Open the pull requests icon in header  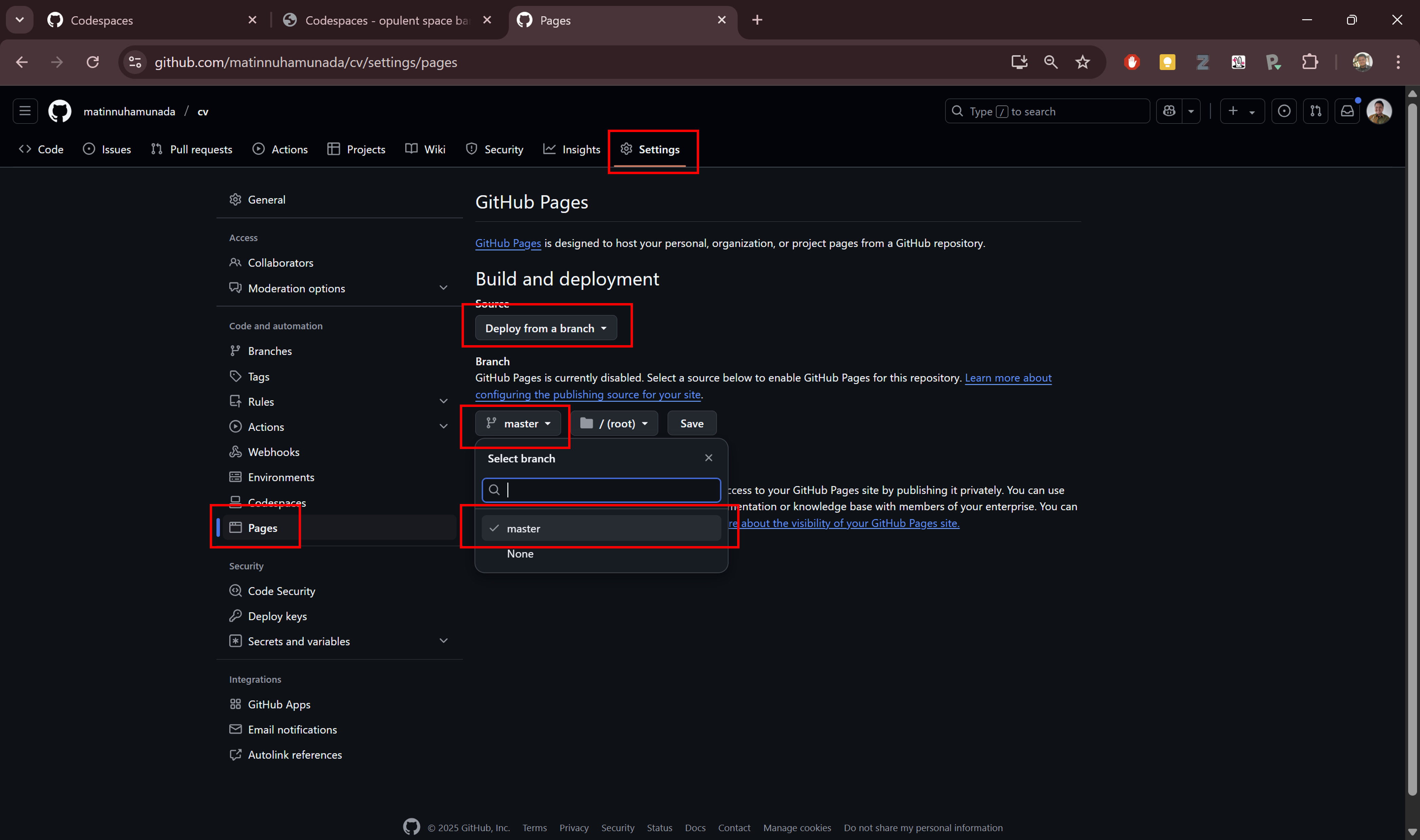pos(1316,111)
